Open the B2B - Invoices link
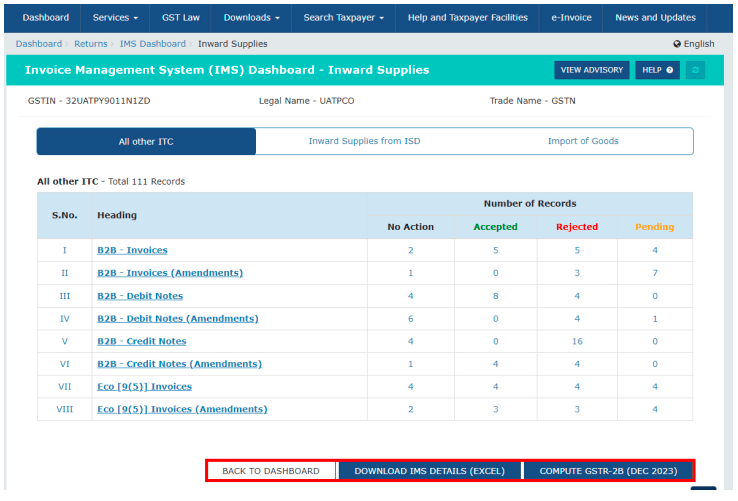 132,250
